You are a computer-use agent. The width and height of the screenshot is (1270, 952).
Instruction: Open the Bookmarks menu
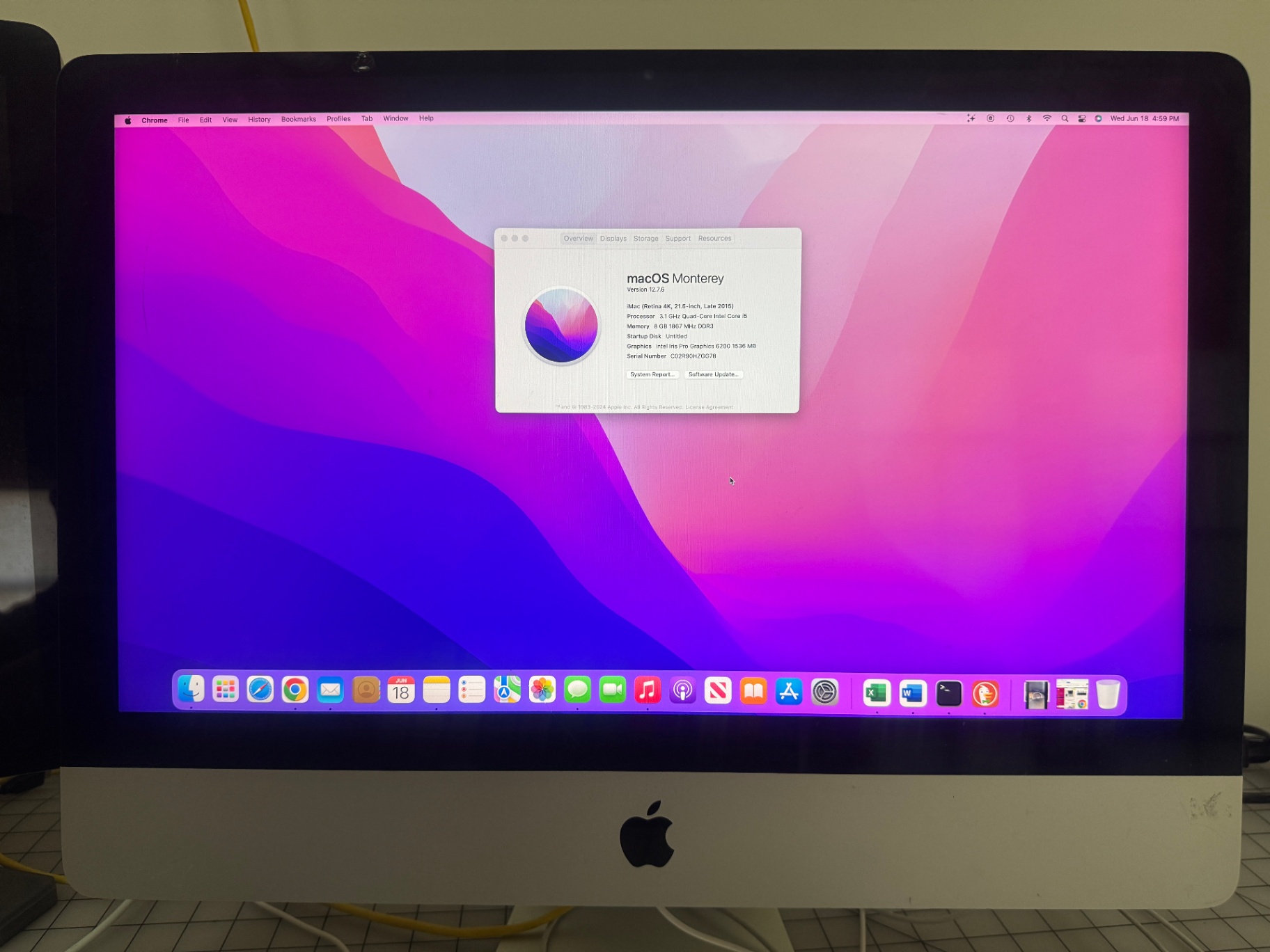[x=298, y=119]
